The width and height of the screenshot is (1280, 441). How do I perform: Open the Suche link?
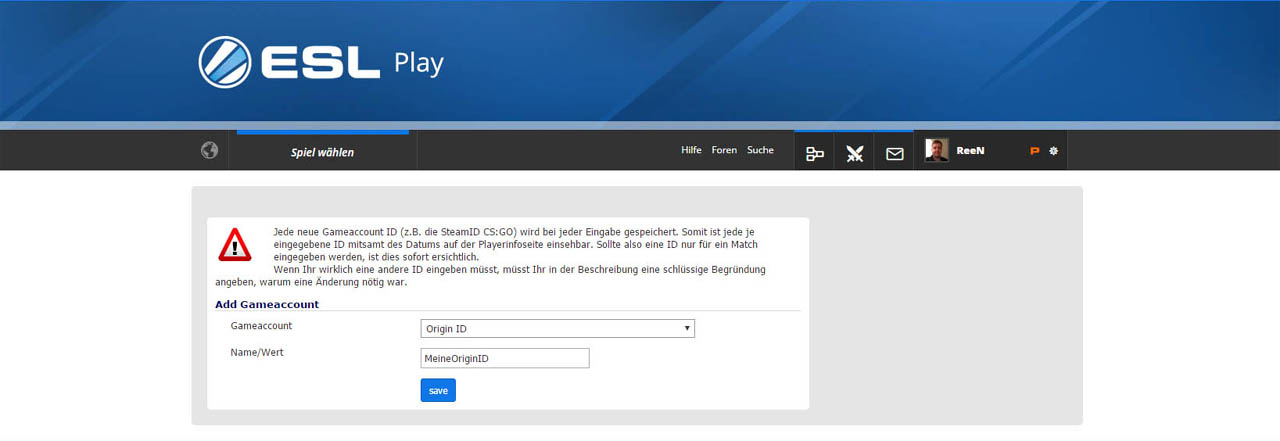tap(760, 150)
